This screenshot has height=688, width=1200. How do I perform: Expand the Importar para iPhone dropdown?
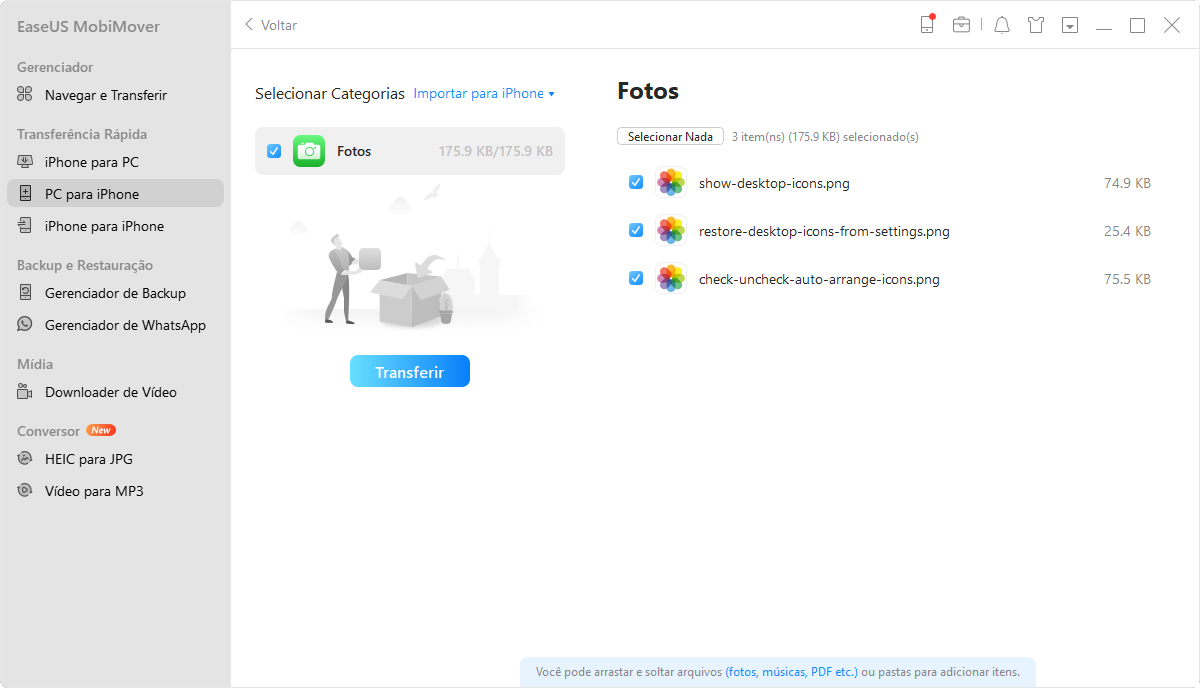[484, 94]
